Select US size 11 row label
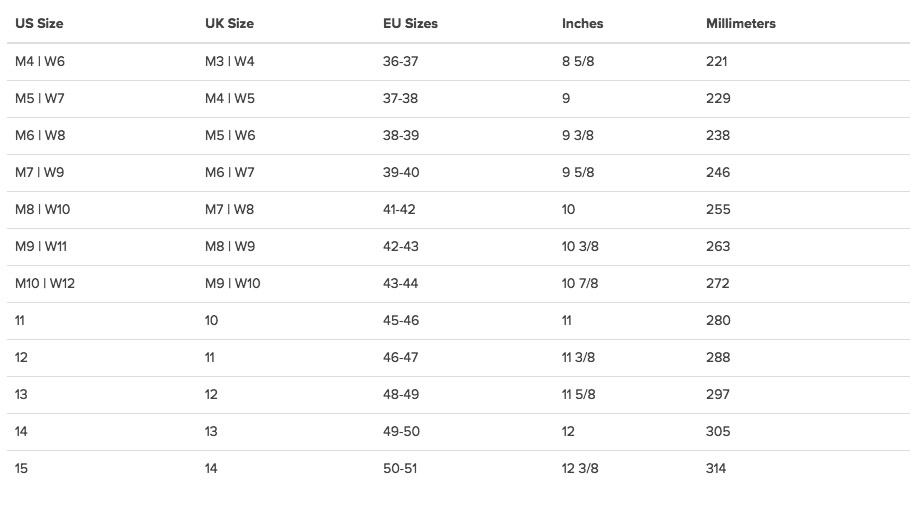910x516 pixels. click(x=21, y=320)
